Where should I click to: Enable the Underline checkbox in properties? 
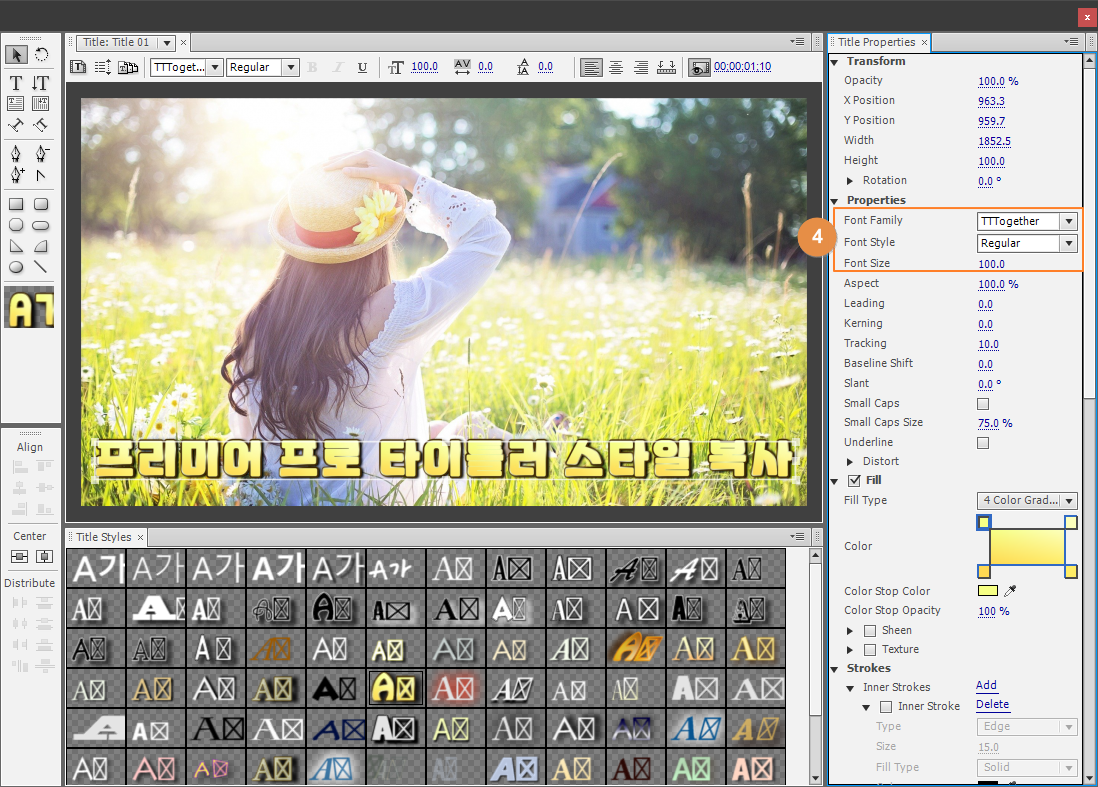[x=983, y=443]
